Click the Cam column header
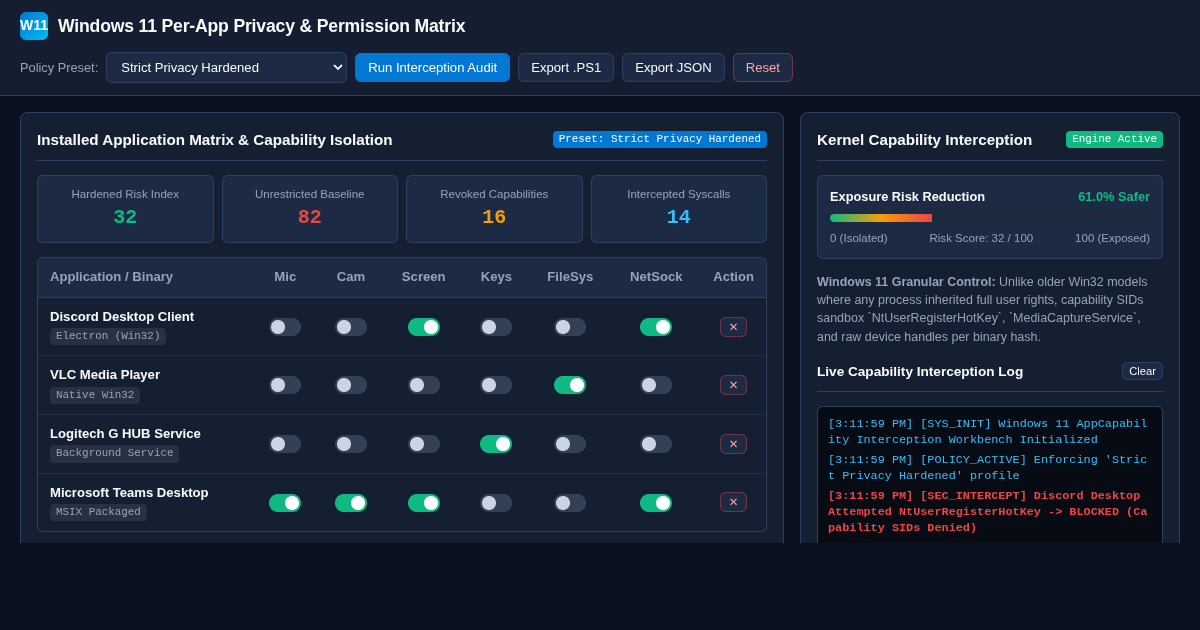1200x630 pixels. pos(351,277)
